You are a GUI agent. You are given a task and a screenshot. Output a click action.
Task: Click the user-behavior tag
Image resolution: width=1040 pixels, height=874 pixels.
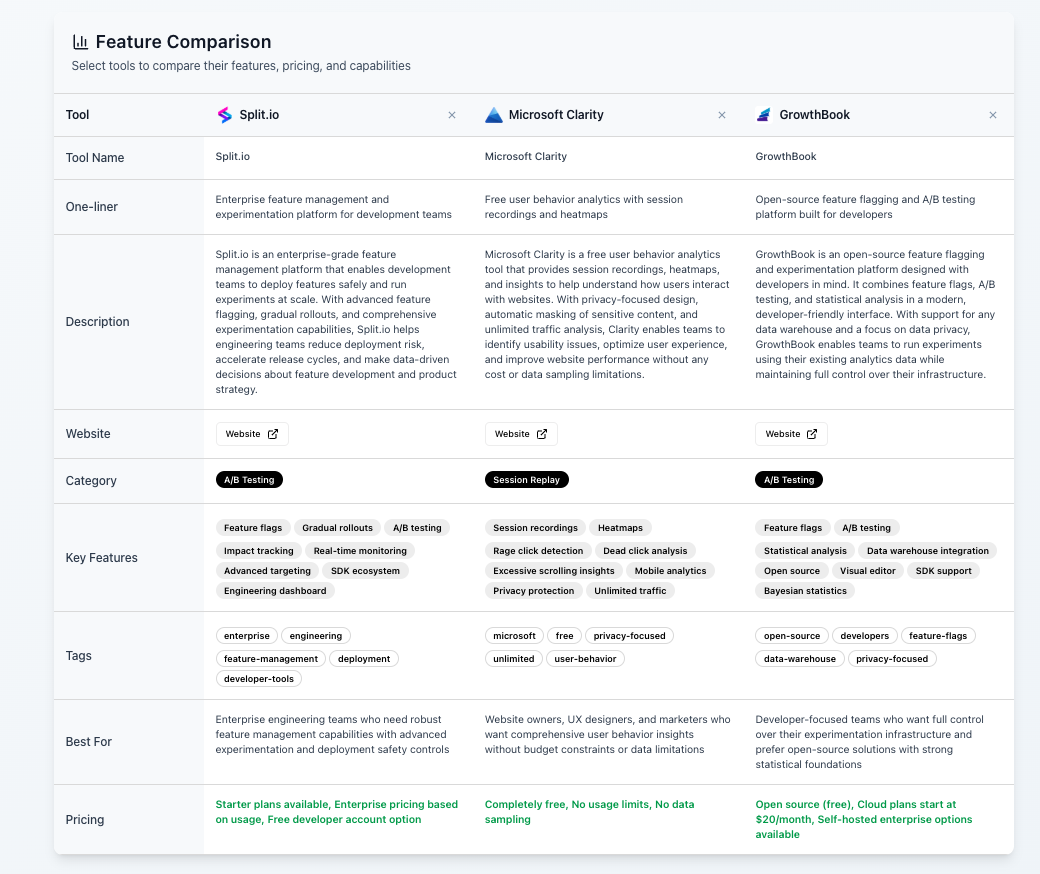click(585, 658)
